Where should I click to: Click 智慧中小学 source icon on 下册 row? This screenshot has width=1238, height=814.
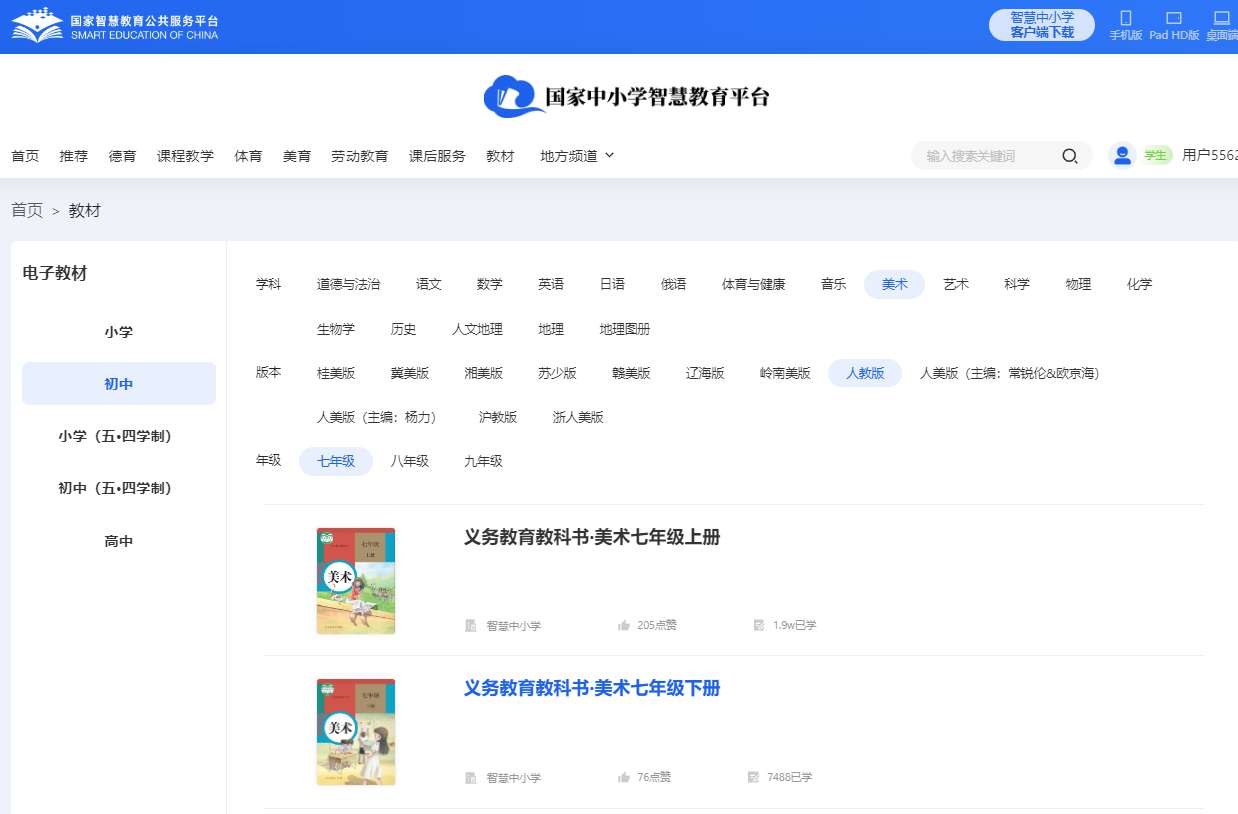[471, 778]
